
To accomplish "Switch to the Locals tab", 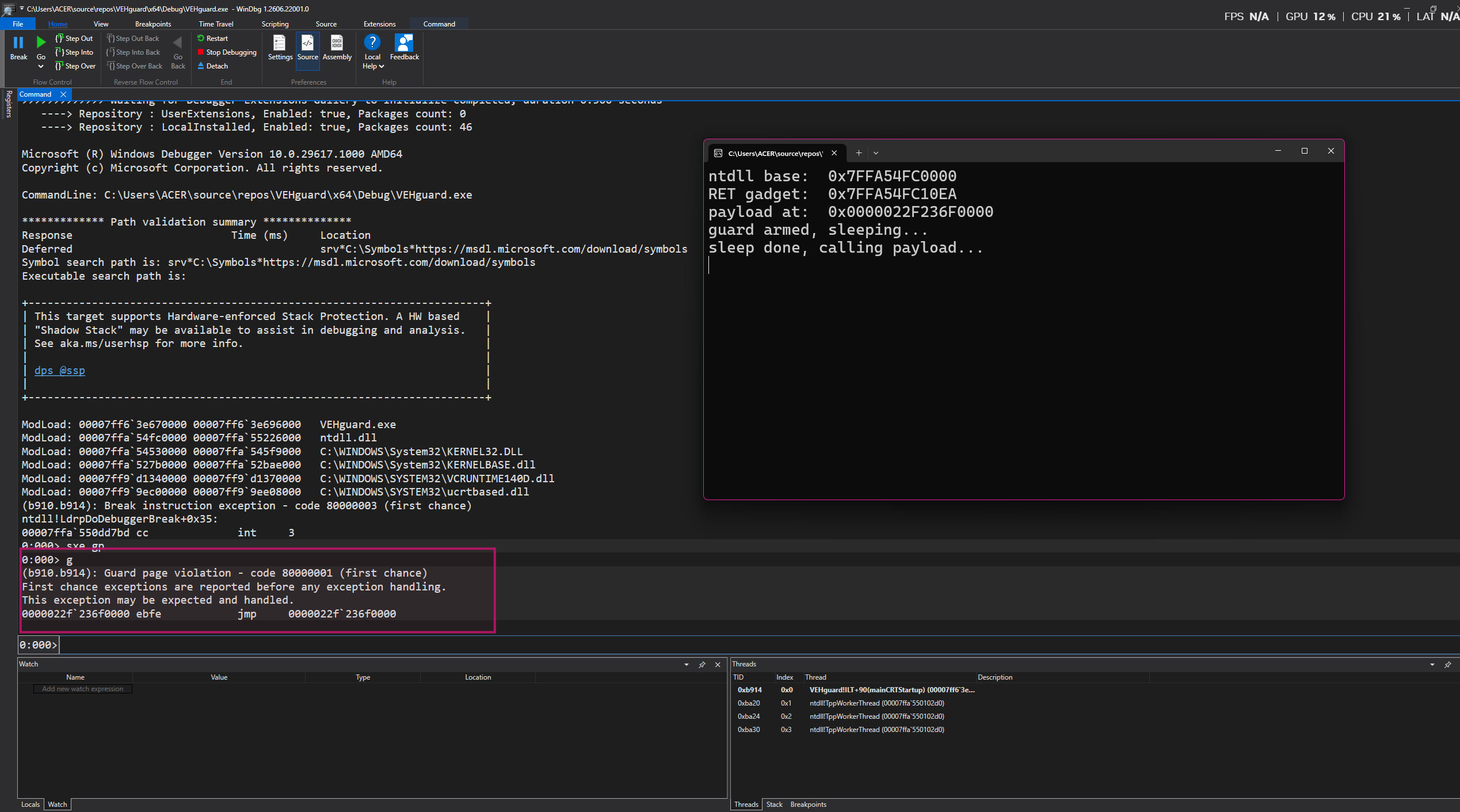I will pos(31,804).
